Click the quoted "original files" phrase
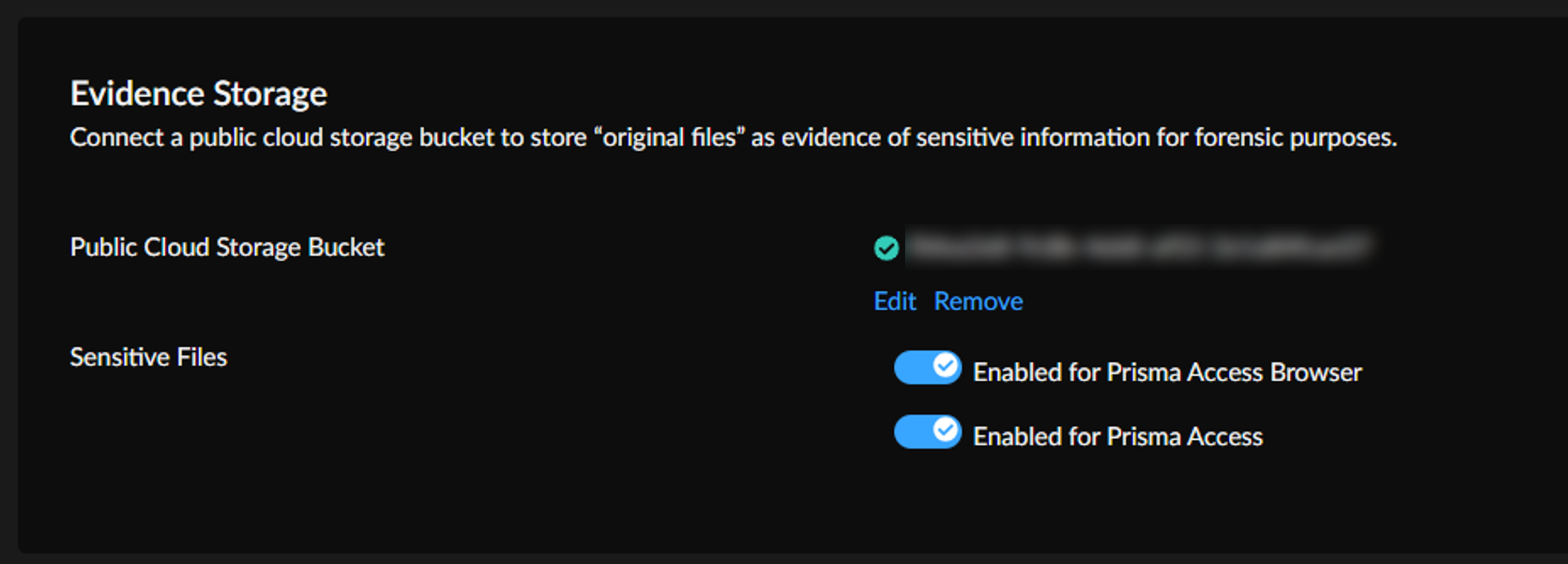The height and width of the screenshot is (564, 1568). (x=669, y=138)
